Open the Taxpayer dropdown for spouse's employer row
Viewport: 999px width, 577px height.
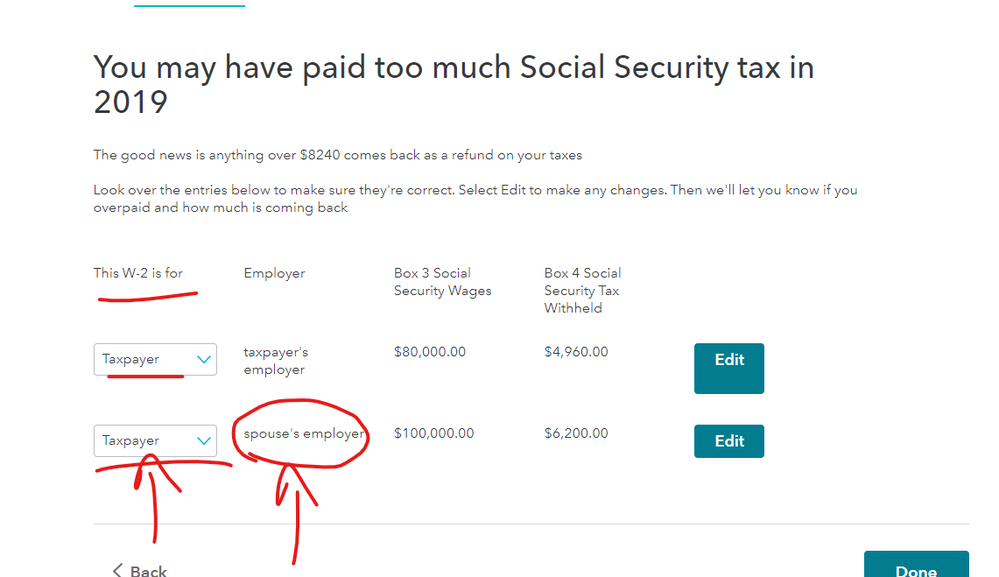155,441
